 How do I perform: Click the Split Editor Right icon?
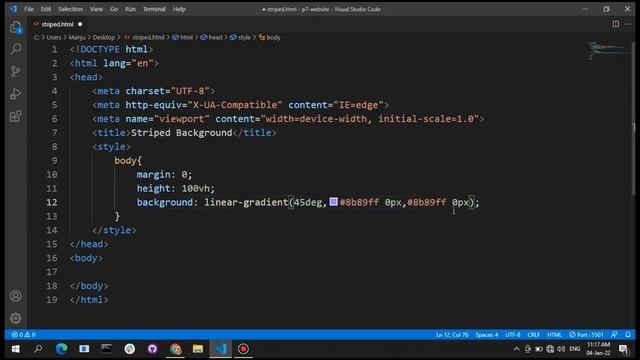616,24
